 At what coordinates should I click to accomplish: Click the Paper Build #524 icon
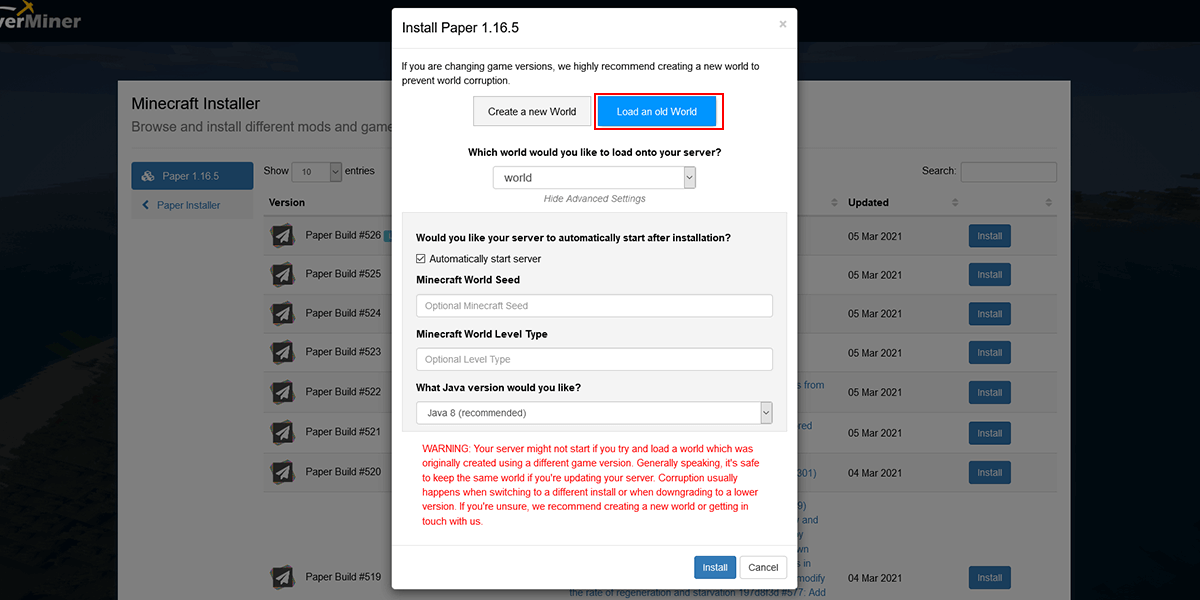(281, 313)
